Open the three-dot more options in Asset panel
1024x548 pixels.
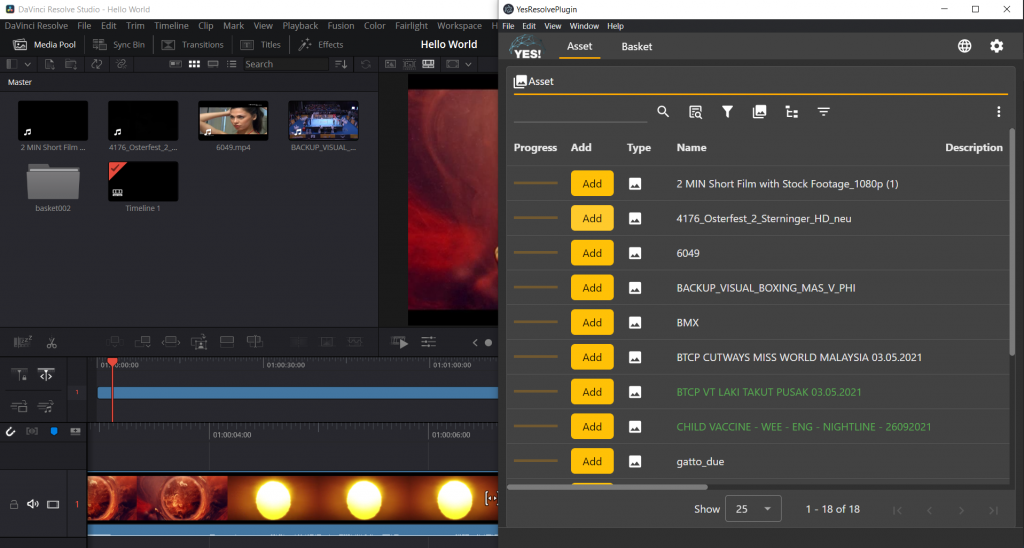click(x=999, y=112)
